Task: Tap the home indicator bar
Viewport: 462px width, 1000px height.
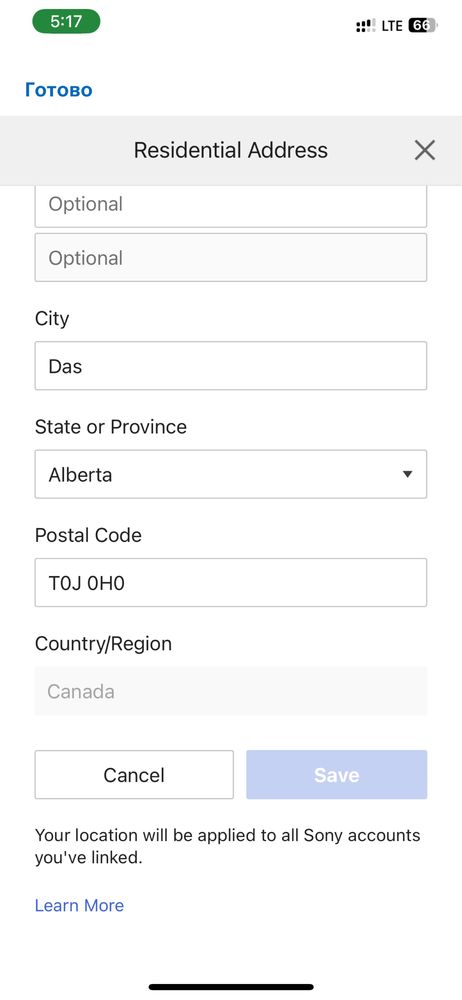Action: [x=231, y=987]
